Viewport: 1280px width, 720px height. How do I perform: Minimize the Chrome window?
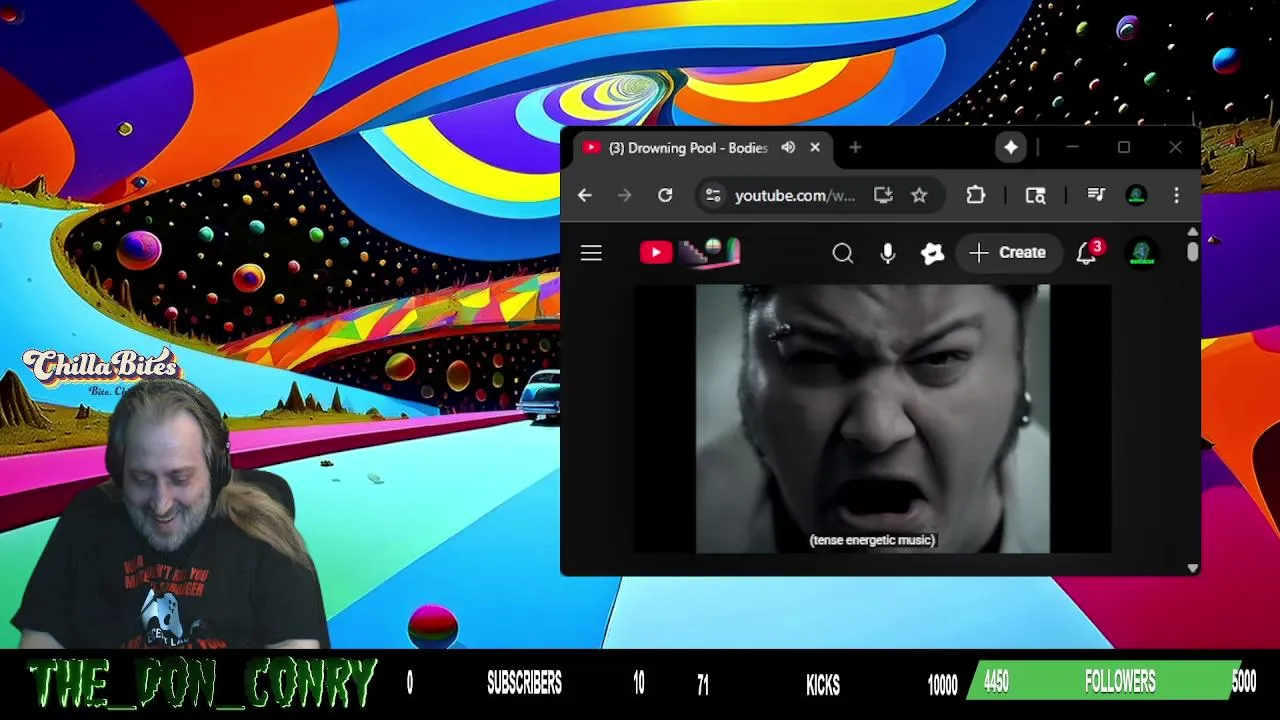point(1073,148)
